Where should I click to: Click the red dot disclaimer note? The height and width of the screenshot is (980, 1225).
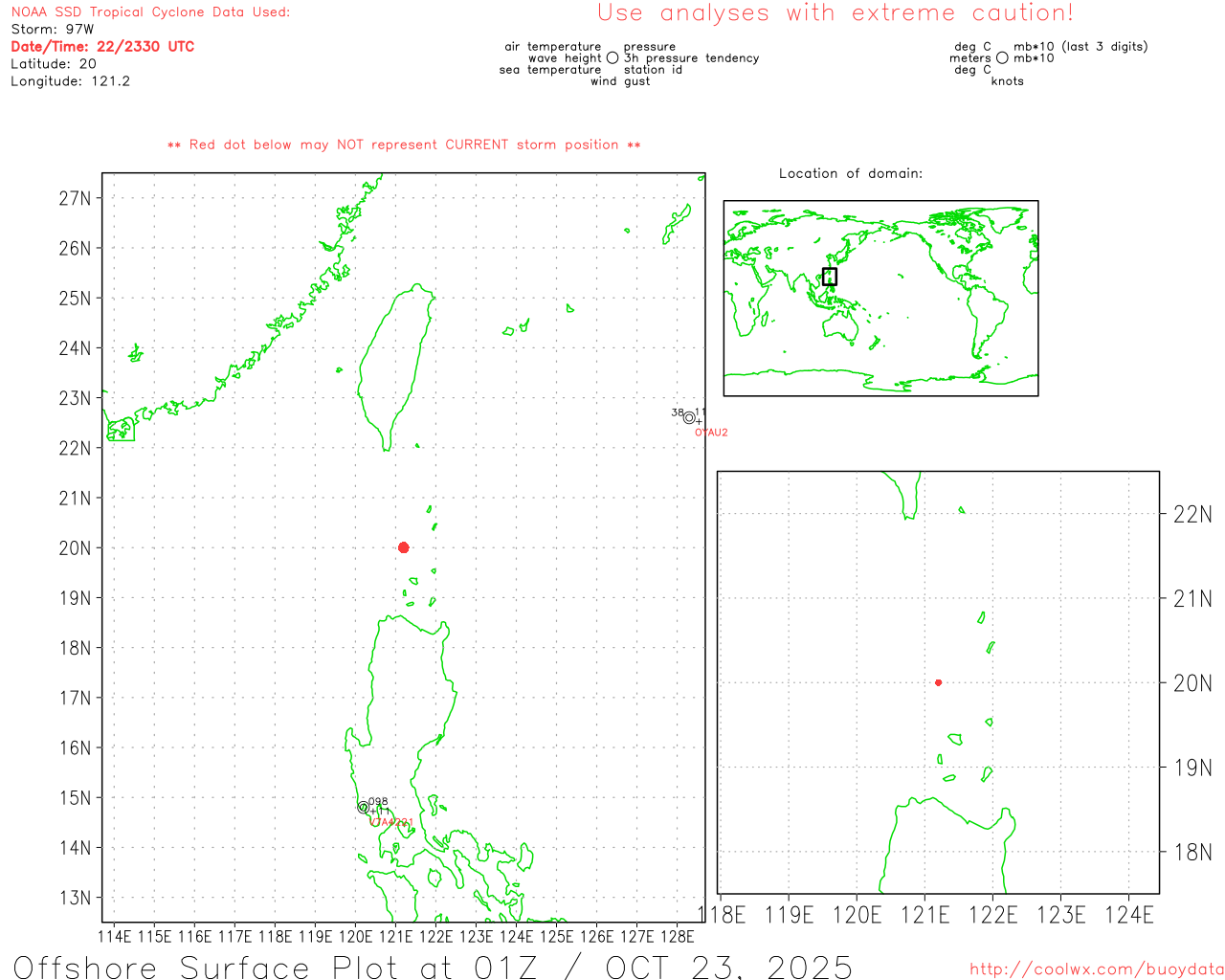point(404,145)
